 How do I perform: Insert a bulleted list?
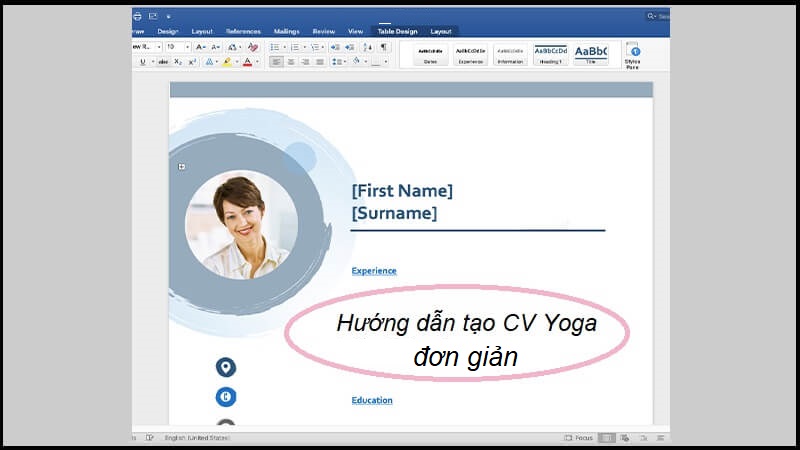pos(275,47)
